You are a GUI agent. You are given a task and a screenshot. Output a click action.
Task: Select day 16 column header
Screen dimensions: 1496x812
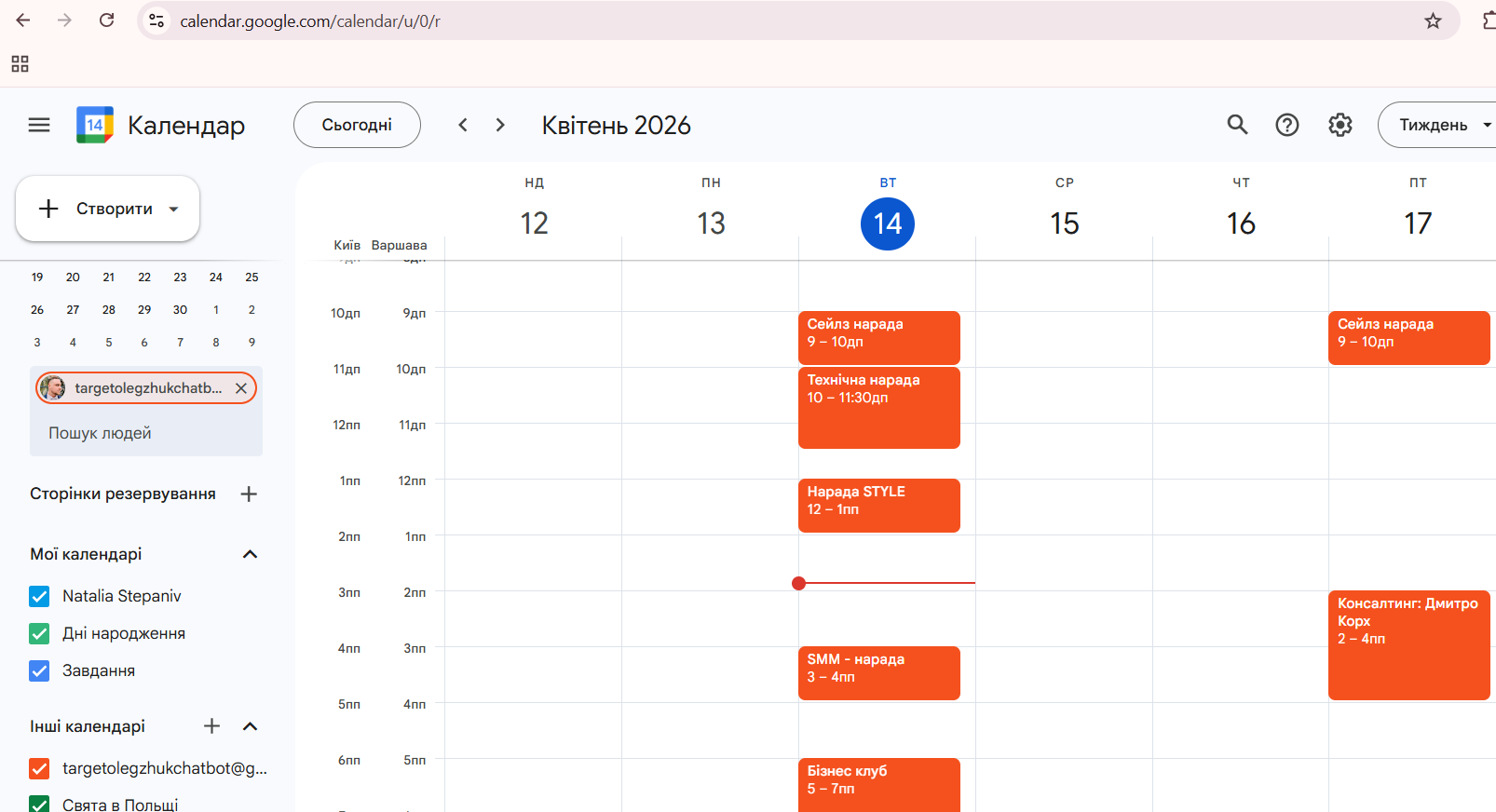1241,223
